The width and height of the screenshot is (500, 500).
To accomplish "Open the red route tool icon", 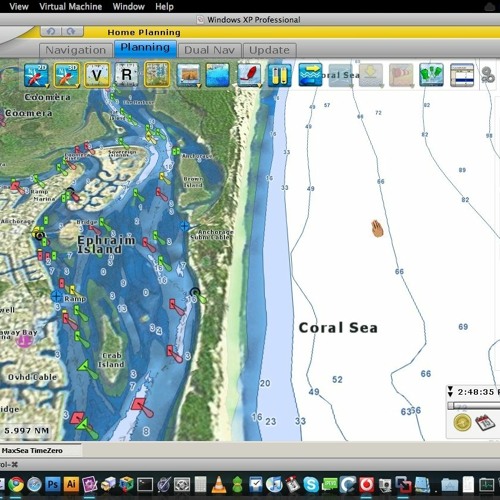I will 249,75.
